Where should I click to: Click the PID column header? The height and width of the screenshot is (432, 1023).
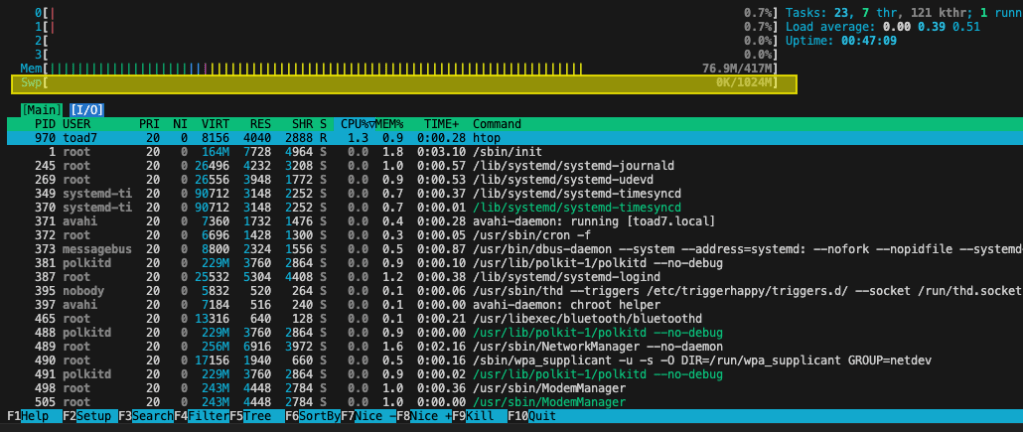[x=45, y=123]
